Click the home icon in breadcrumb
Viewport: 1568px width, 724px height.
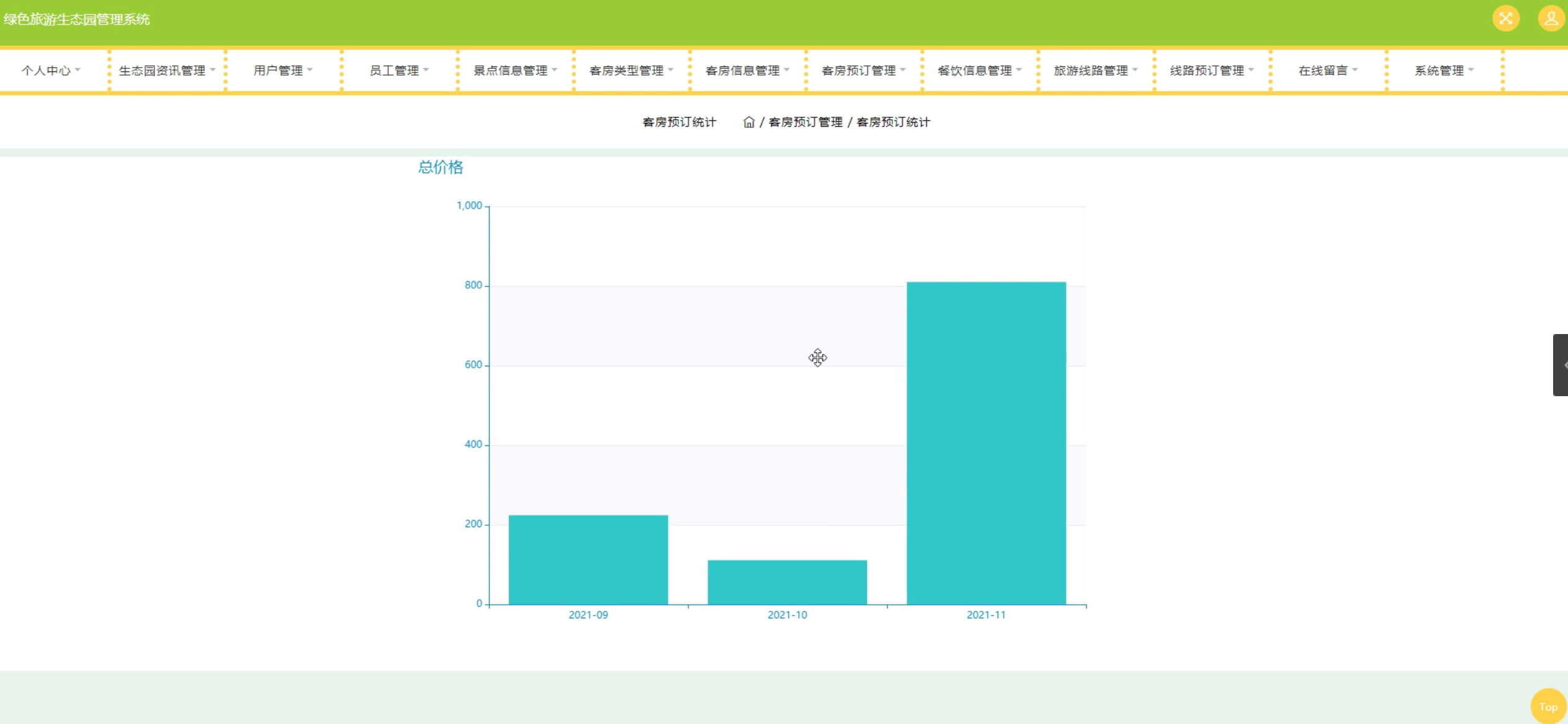[x=749, y=122]
